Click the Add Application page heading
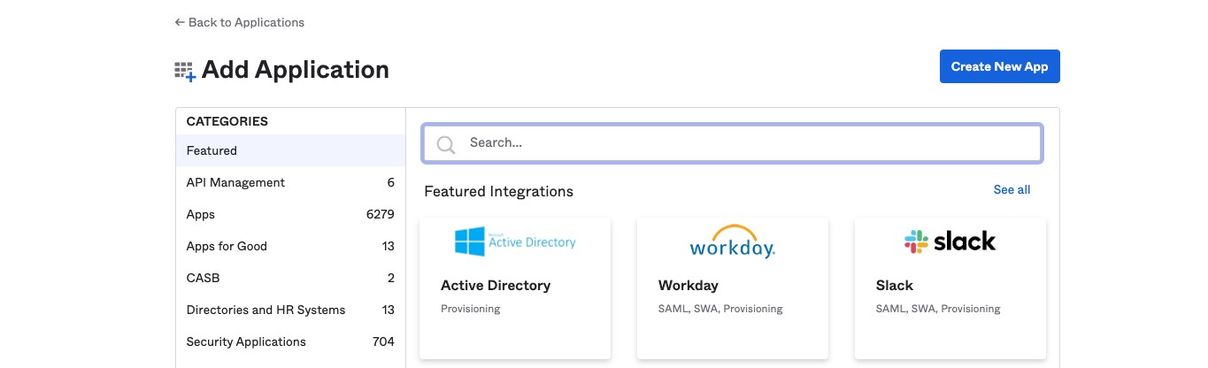 coord(295,70)
